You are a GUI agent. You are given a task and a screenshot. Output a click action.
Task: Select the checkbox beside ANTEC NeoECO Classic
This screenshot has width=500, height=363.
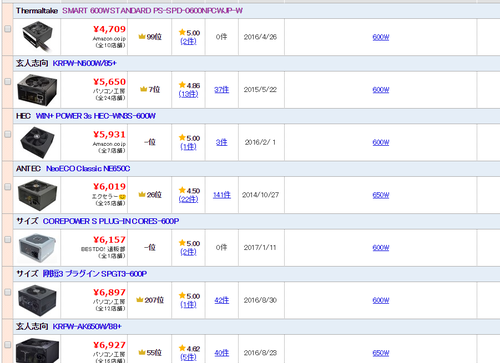pos(7,187)
